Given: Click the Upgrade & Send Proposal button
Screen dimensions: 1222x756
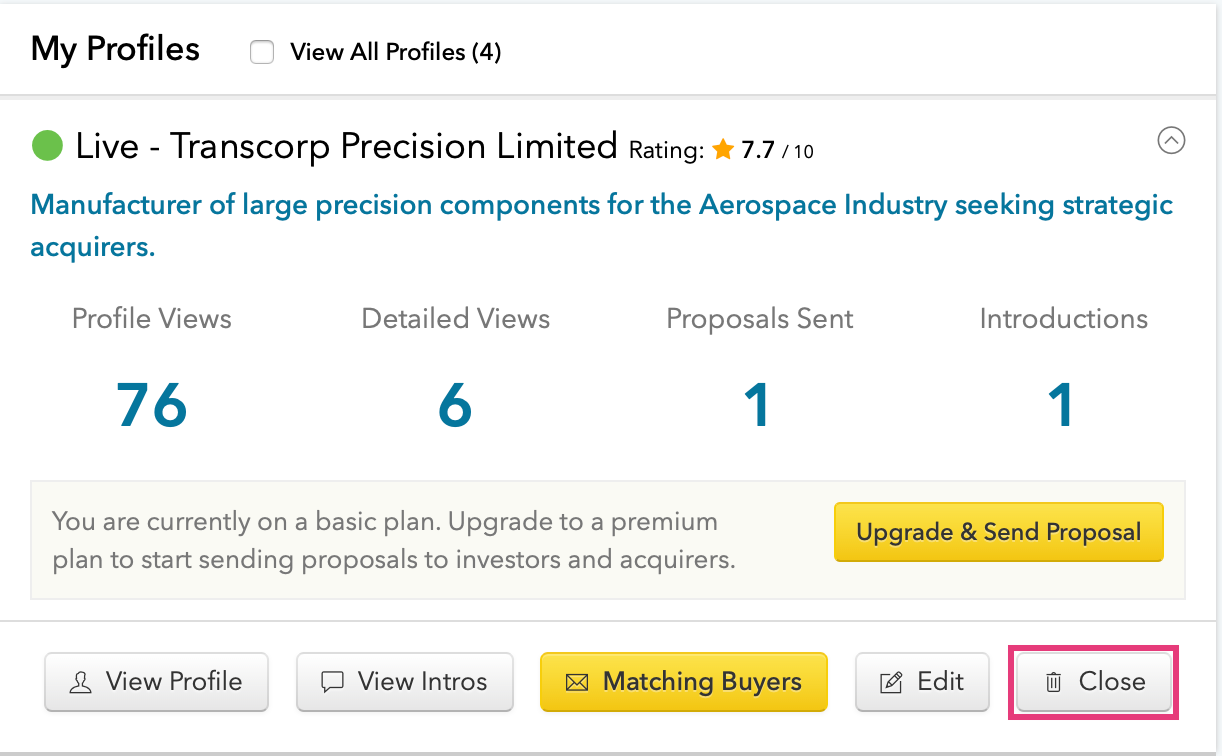Looking at the screenshot, I should click(999, 532).
